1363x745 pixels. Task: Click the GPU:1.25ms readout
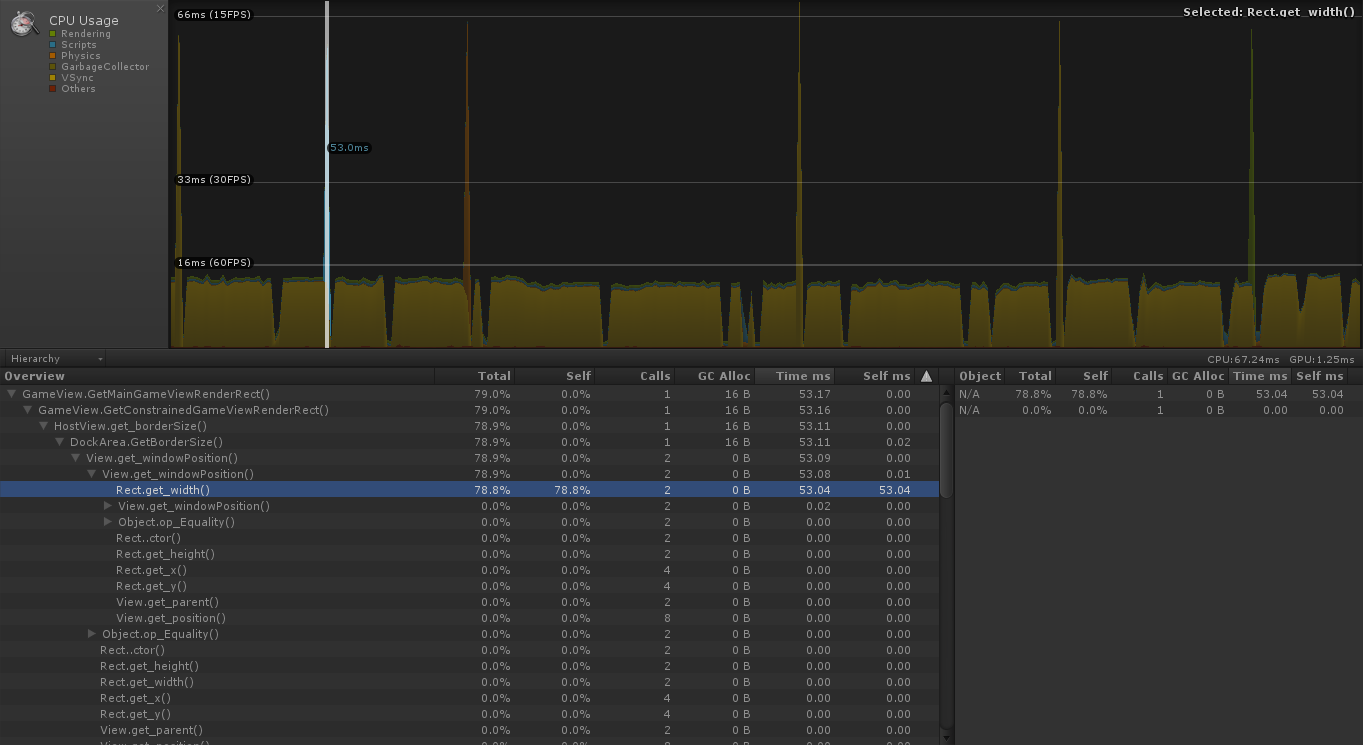coord(1322,359)
